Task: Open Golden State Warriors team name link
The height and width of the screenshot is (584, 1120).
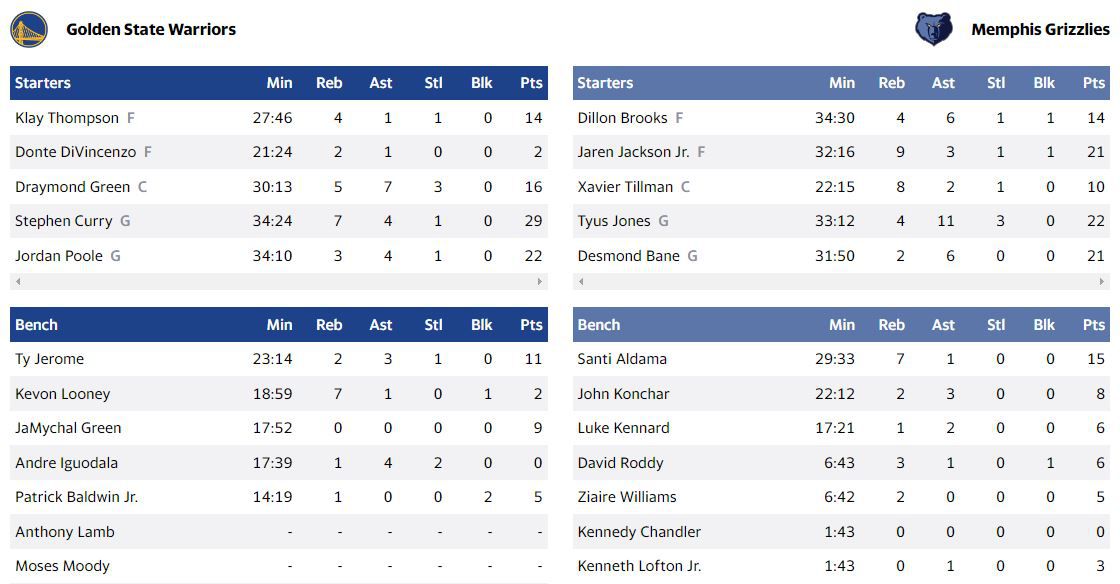Action: pos(151,29)
